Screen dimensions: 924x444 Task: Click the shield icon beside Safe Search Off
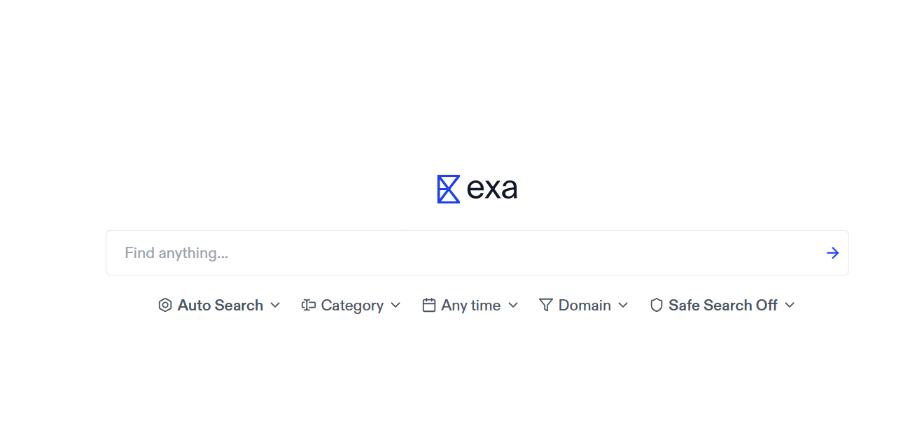656,305
